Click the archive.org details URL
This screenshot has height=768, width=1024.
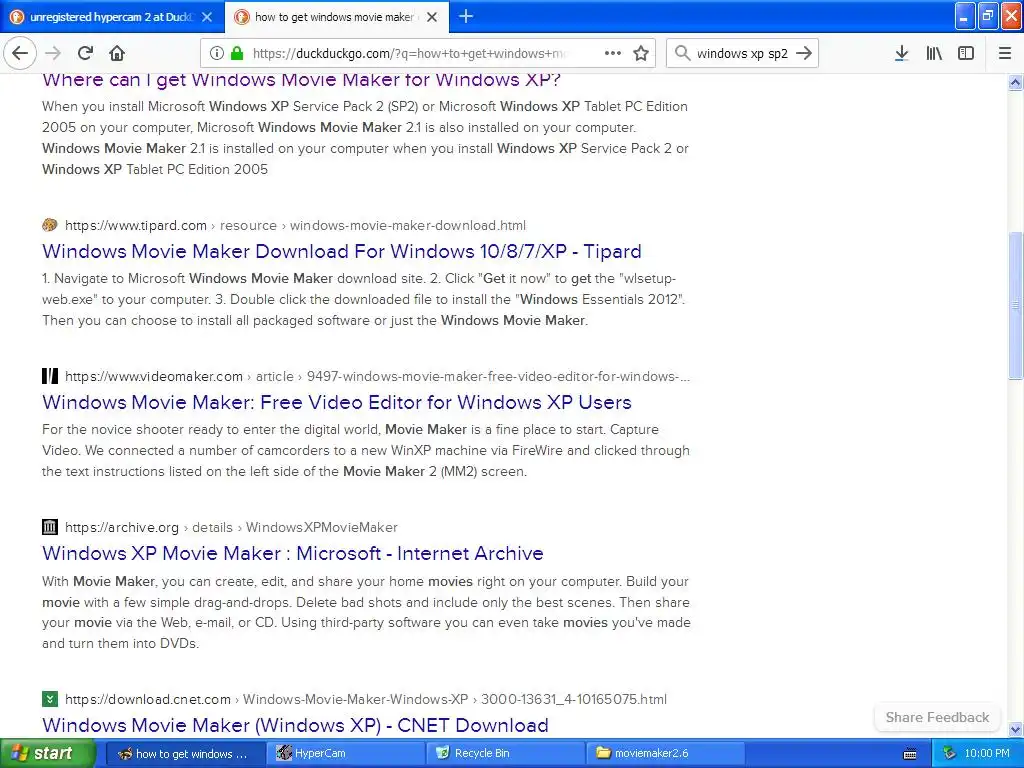pos(231,527)
